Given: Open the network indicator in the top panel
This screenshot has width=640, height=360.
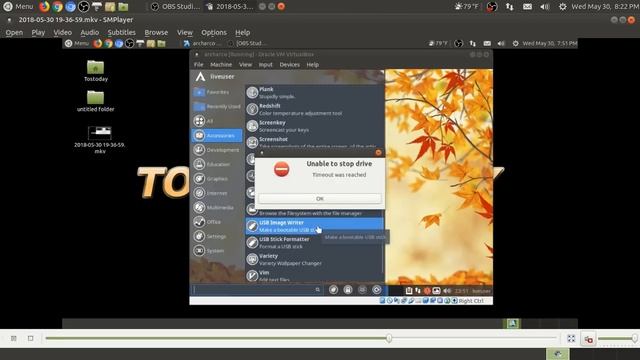Looking at the screenshot, I should [509, 7].
